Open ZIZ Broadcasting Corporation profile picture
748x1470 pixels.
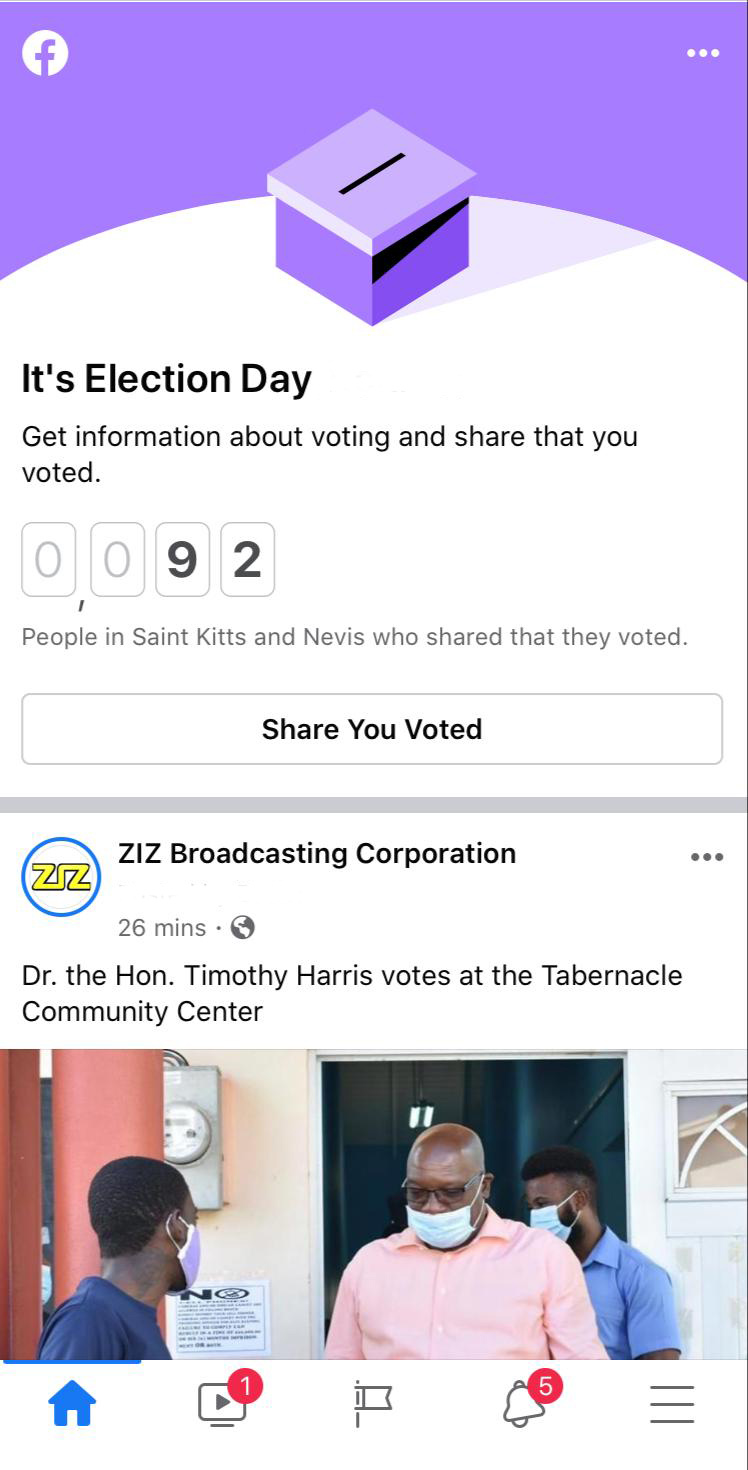pos(61,877)
